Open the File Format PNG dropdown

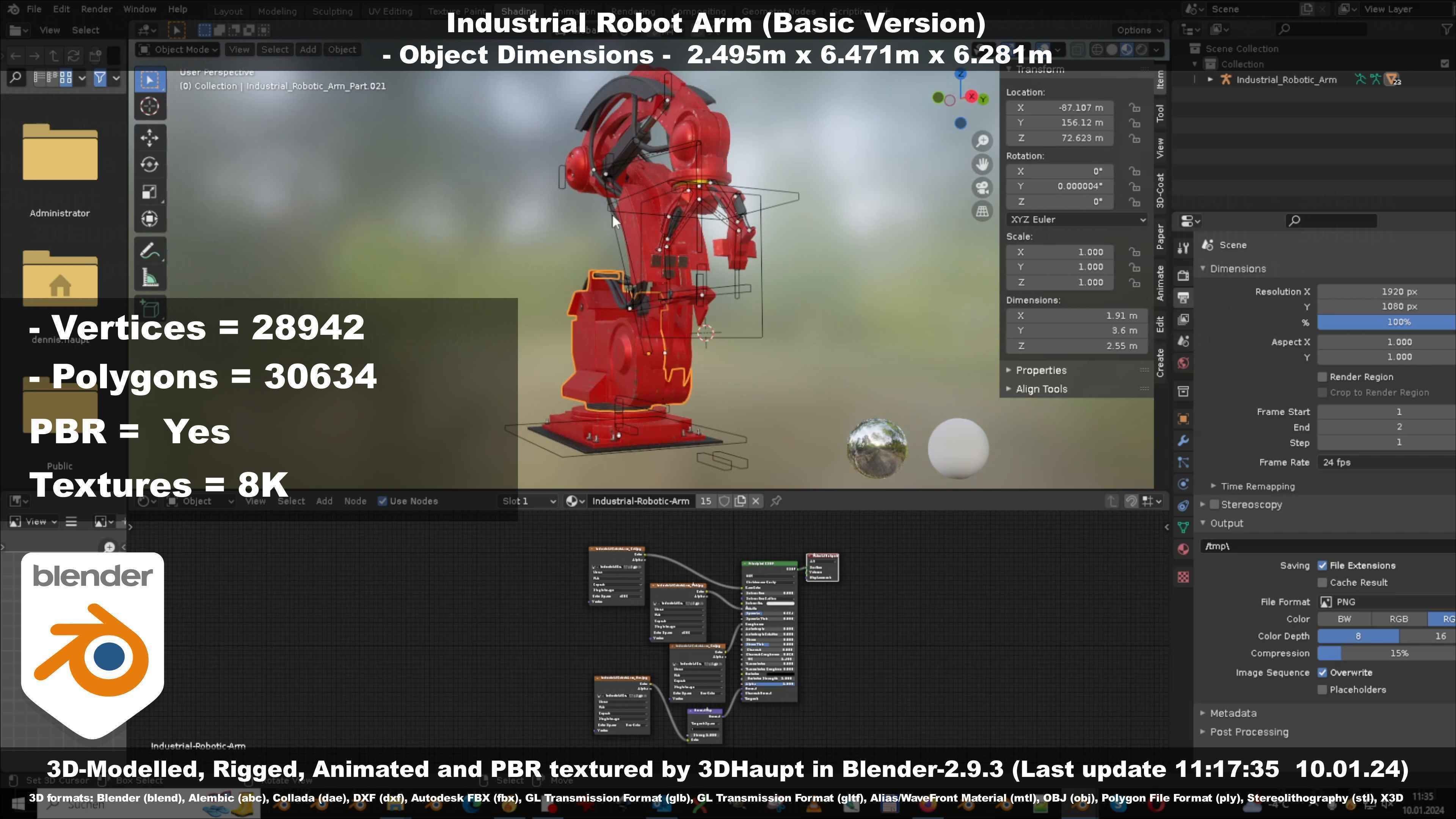(x=1386, y=602)
